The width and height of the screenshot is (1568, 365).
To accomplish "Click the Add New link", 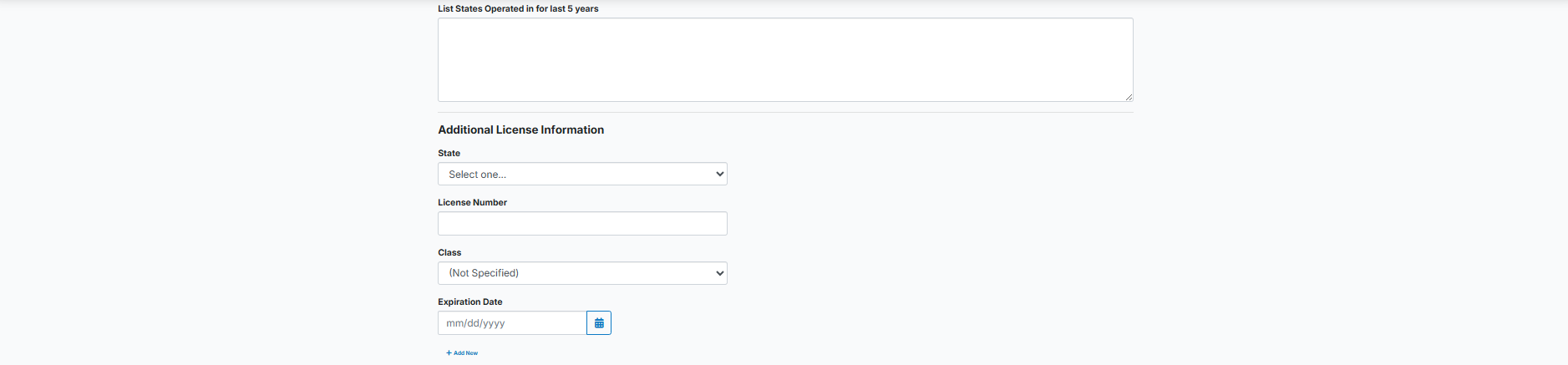I will [465, 353].
